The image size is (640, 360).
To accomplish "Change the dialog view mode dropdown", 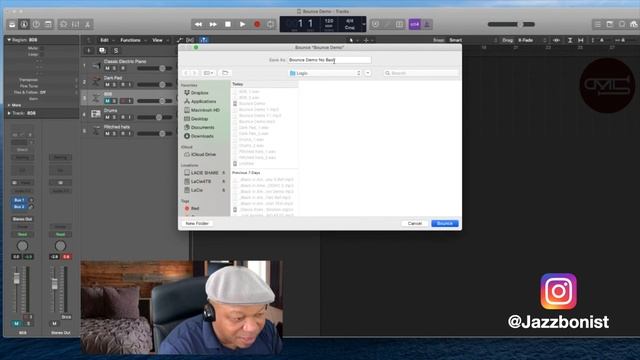I will 209,73.
